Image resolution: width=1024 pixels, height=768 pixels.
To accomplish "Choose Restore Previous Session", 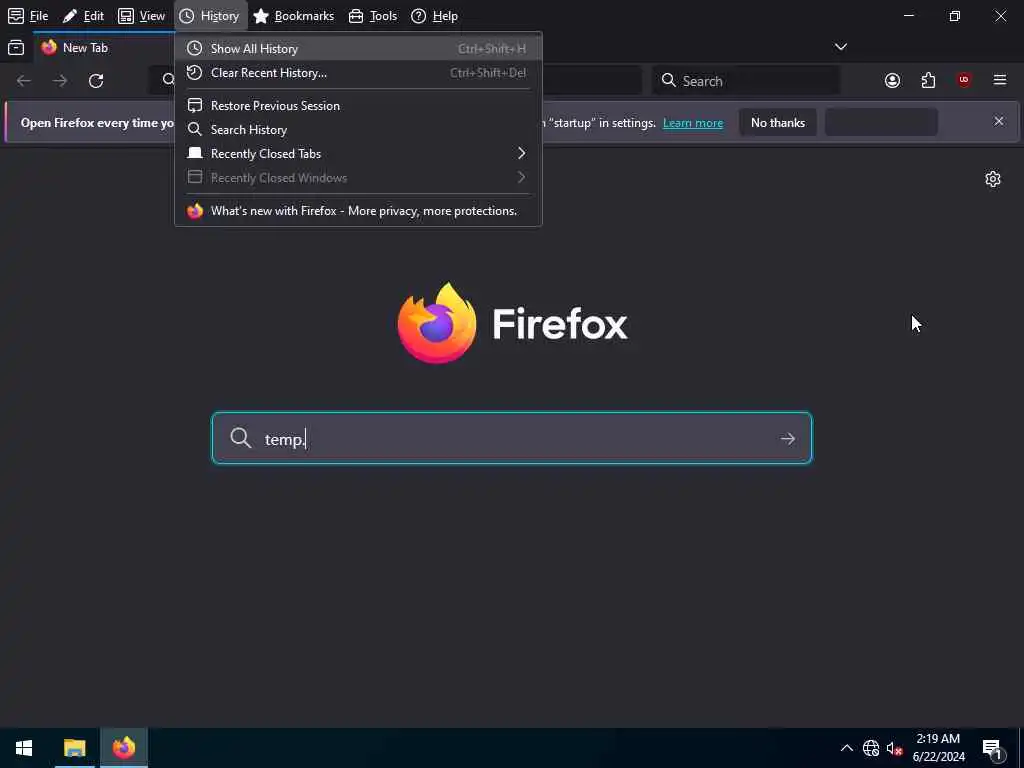I will click(x=358, y=105).
